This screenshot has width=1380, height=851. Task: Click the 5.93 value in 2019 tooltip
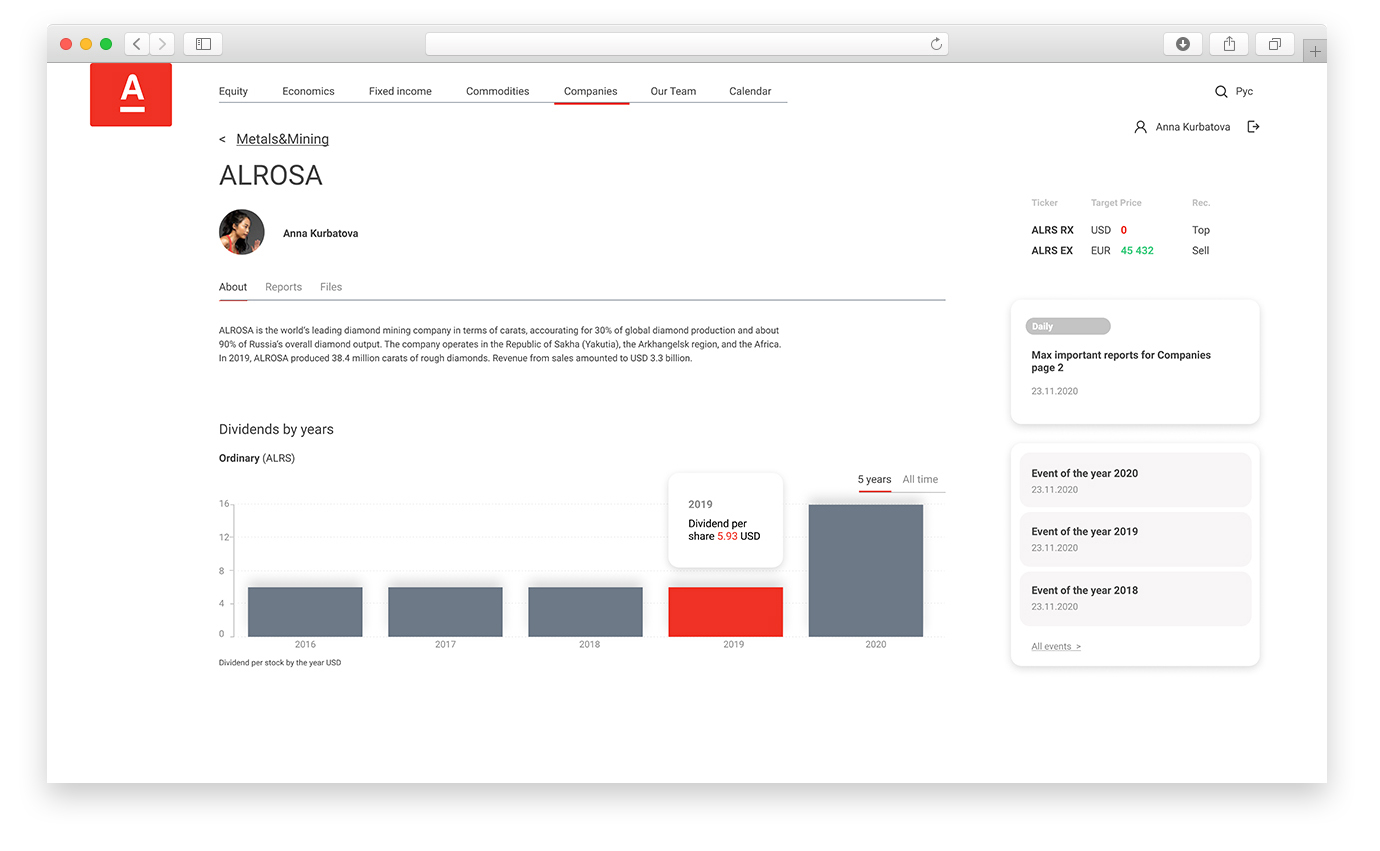(x=727, y=537)
